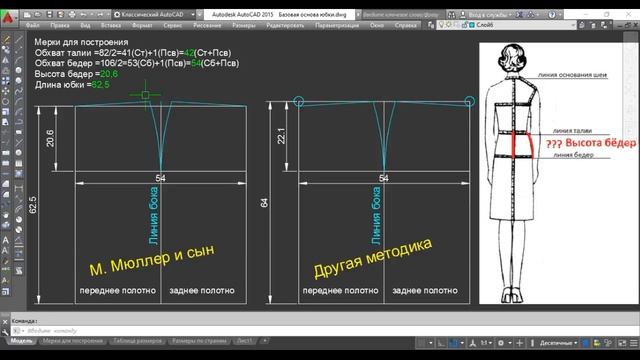Click the Make Object's Layer Current icon
This screenshot has height=360, width=640.
(x=582, y=25)
